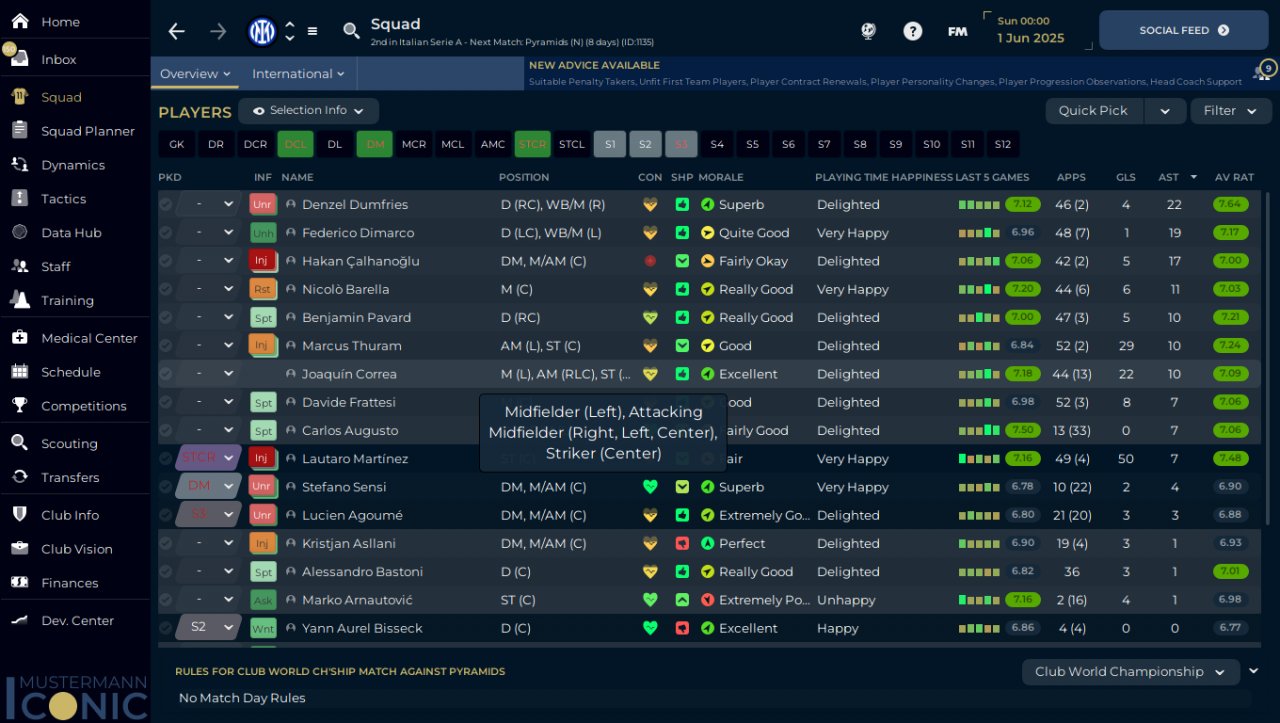Click the Transfers arrows icon

19,477
